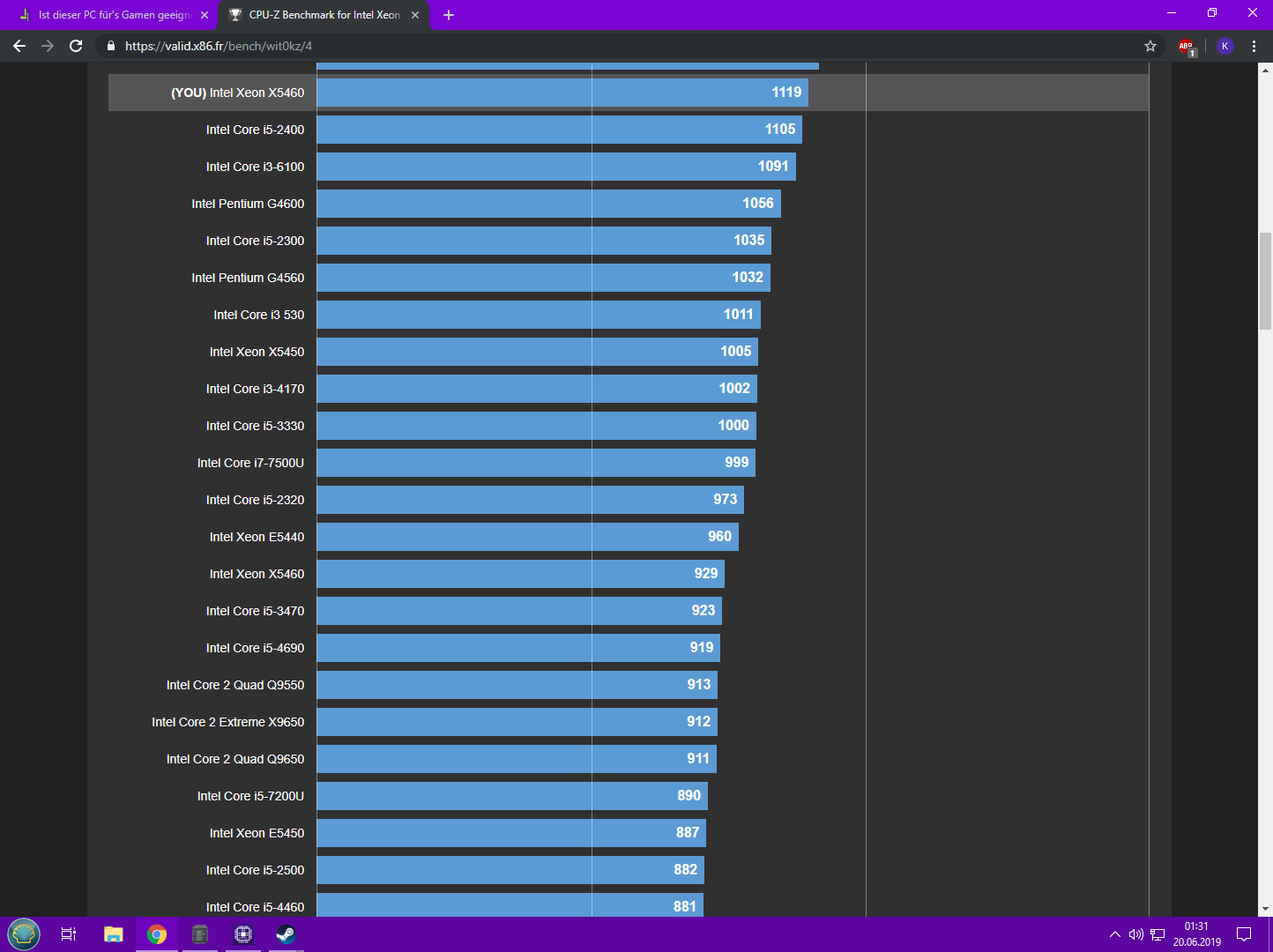This screenshot has width=1273, height=952.
Task: Close the 'Ist dieser PC für's Gamen' tab
Action: pos(205,15)
